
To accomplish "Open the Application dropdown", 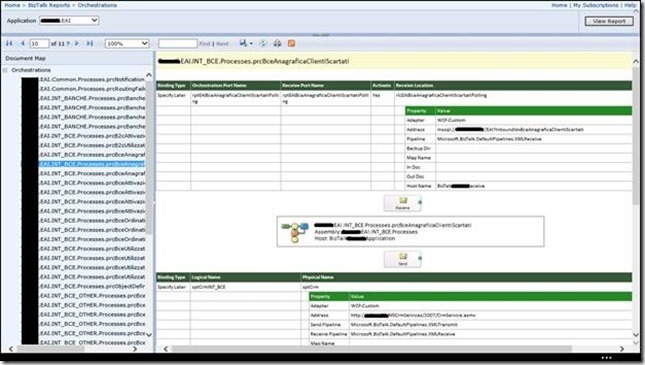I will tap(69, 20).
